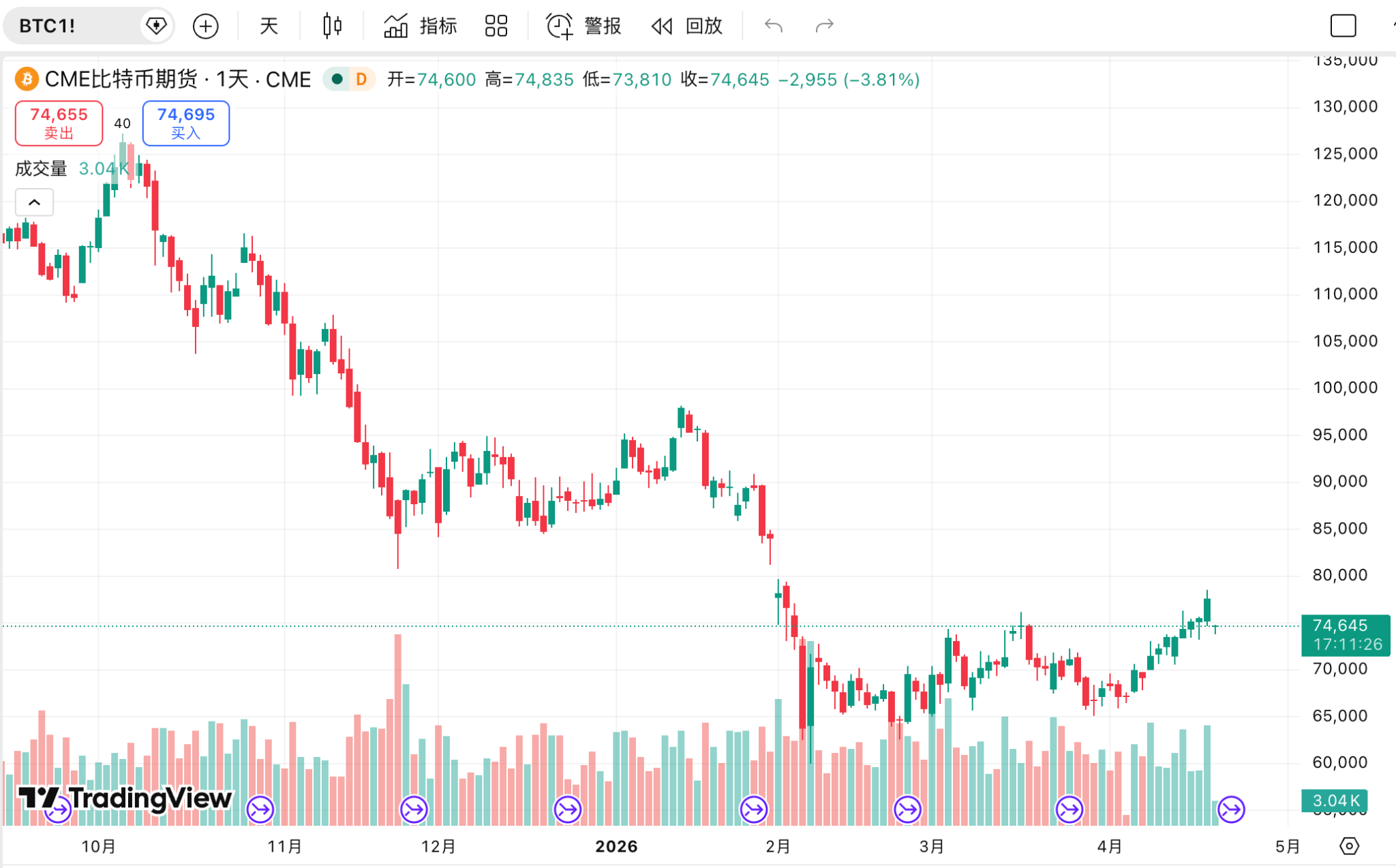Viewport: 1396px width, 868px height.
Task: Click the redo arrow
Action: coord(825,26)
